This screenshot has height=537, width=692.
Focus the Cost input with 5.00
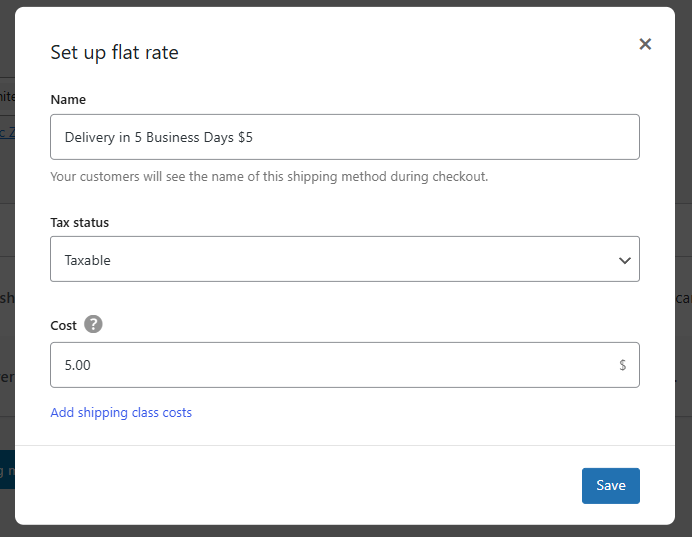coord(330,365)
